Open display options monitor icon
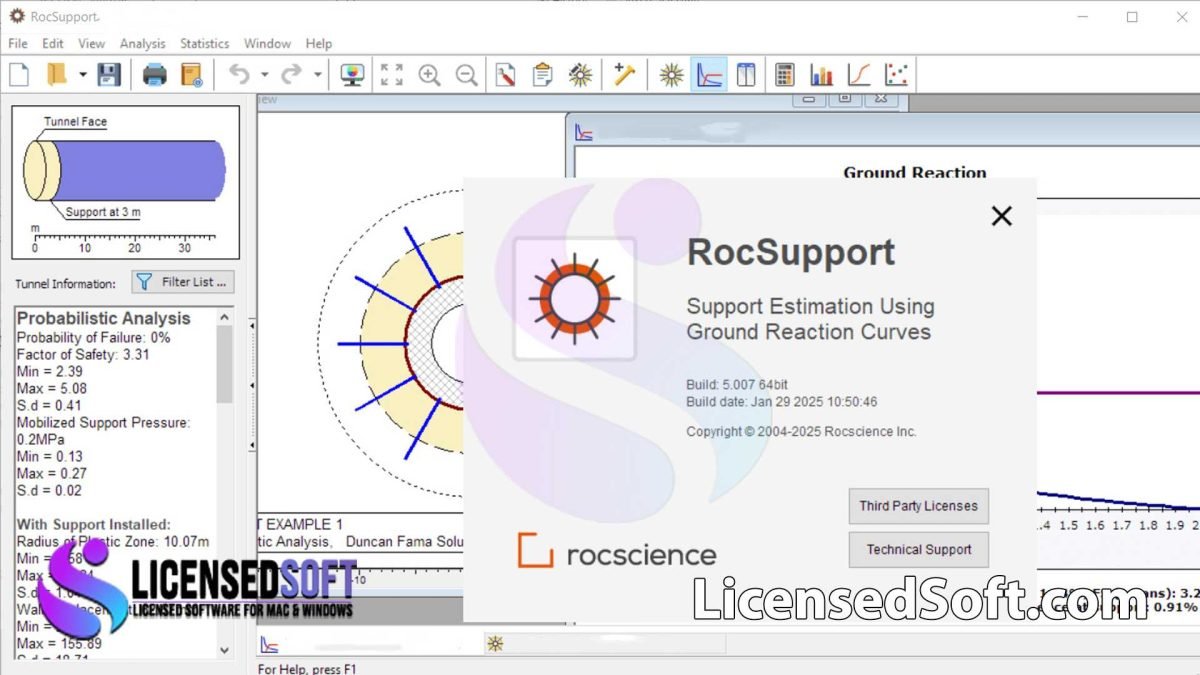The height and width of the screenshot is (675, 1200). (x=352, y=75)
